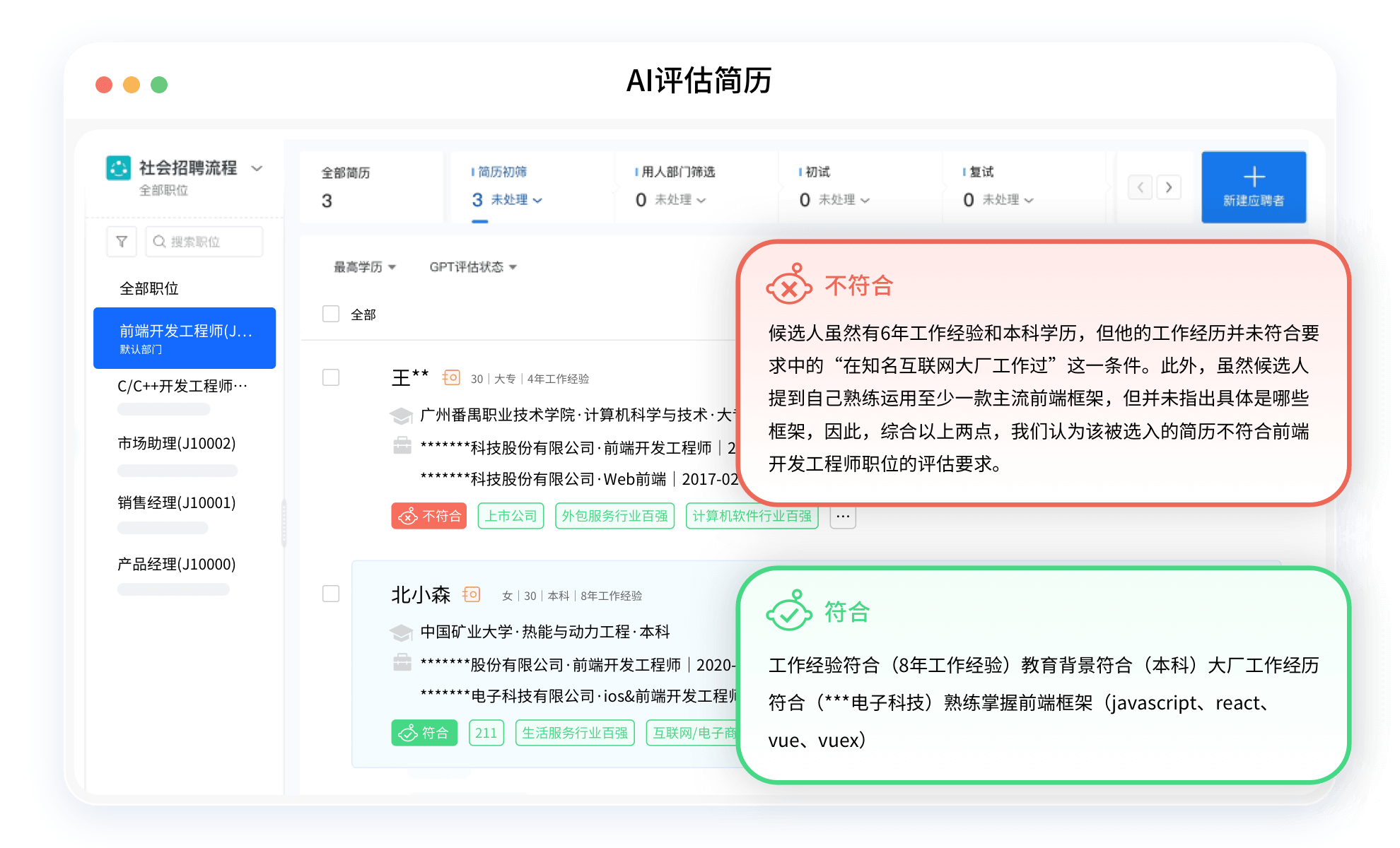Open the 最高学历 filter dropdown
This screenshot has width=1400, height=848.
pos(364,267)
